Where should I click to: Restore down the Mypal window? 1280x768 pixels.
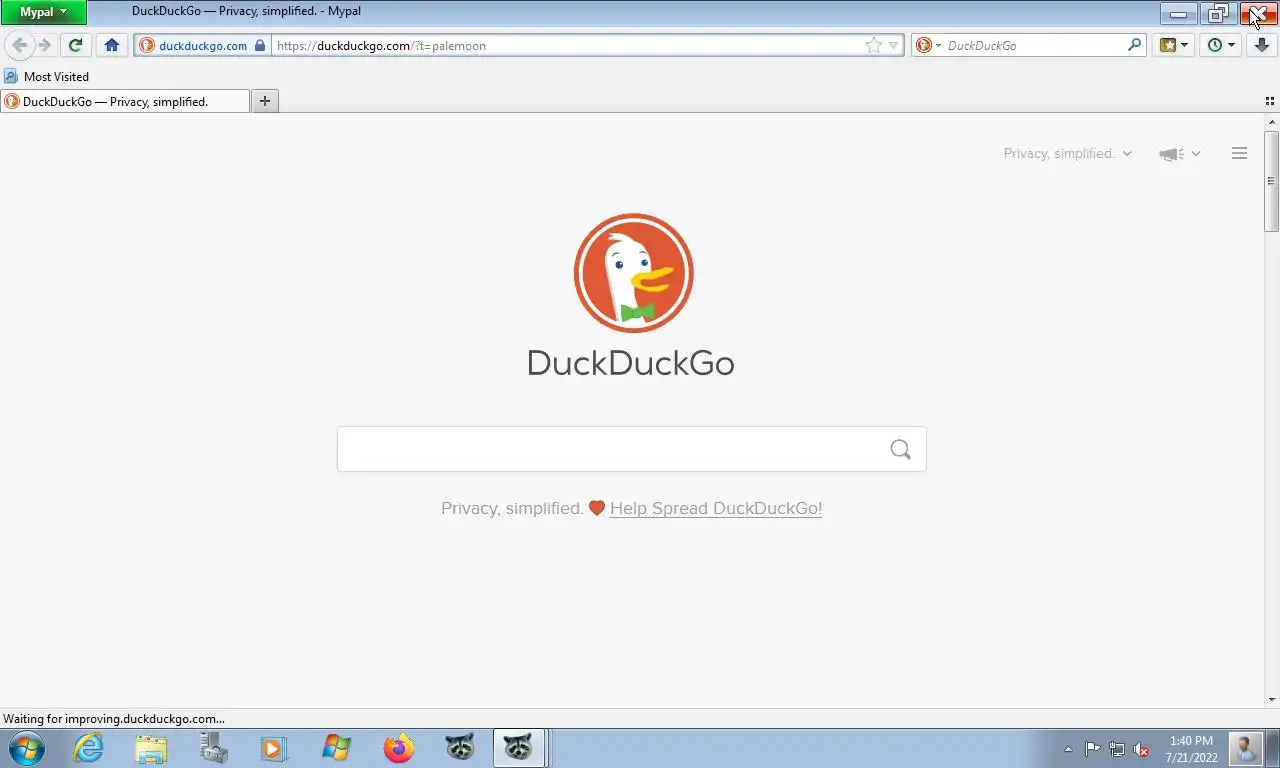[x=1218, y=13]
